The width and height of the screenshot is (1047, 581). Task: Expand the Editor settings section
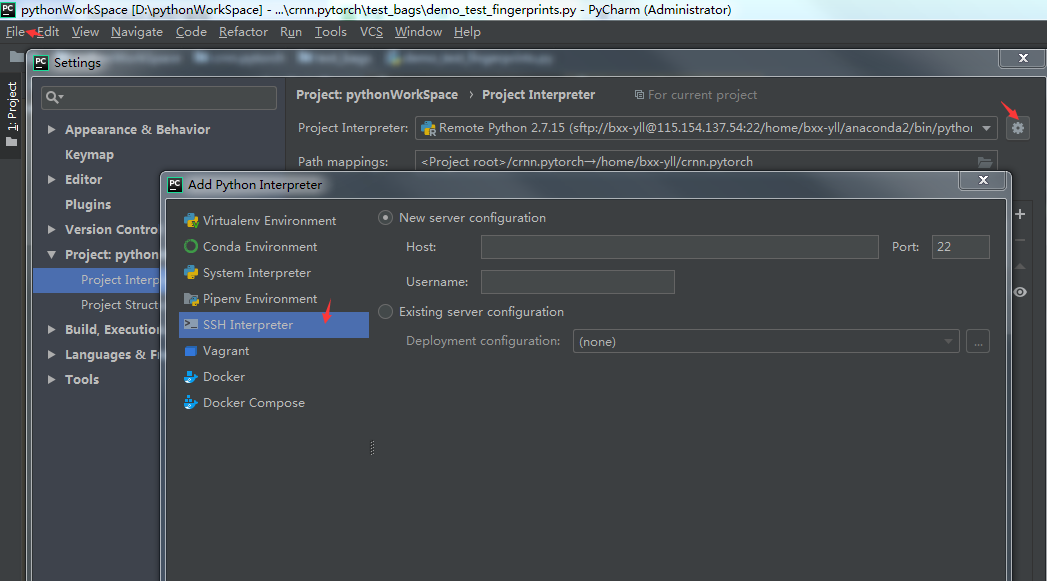click(x=51, y=179)
